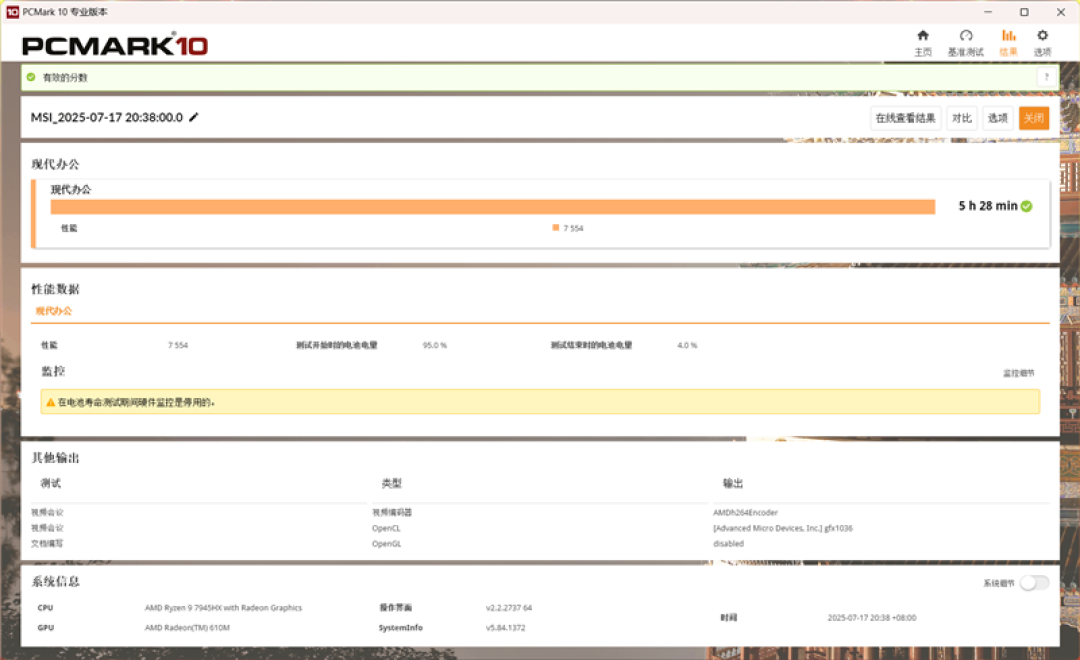
Task: Click the PCMARK10 logo
Action: tap(115, 45)
